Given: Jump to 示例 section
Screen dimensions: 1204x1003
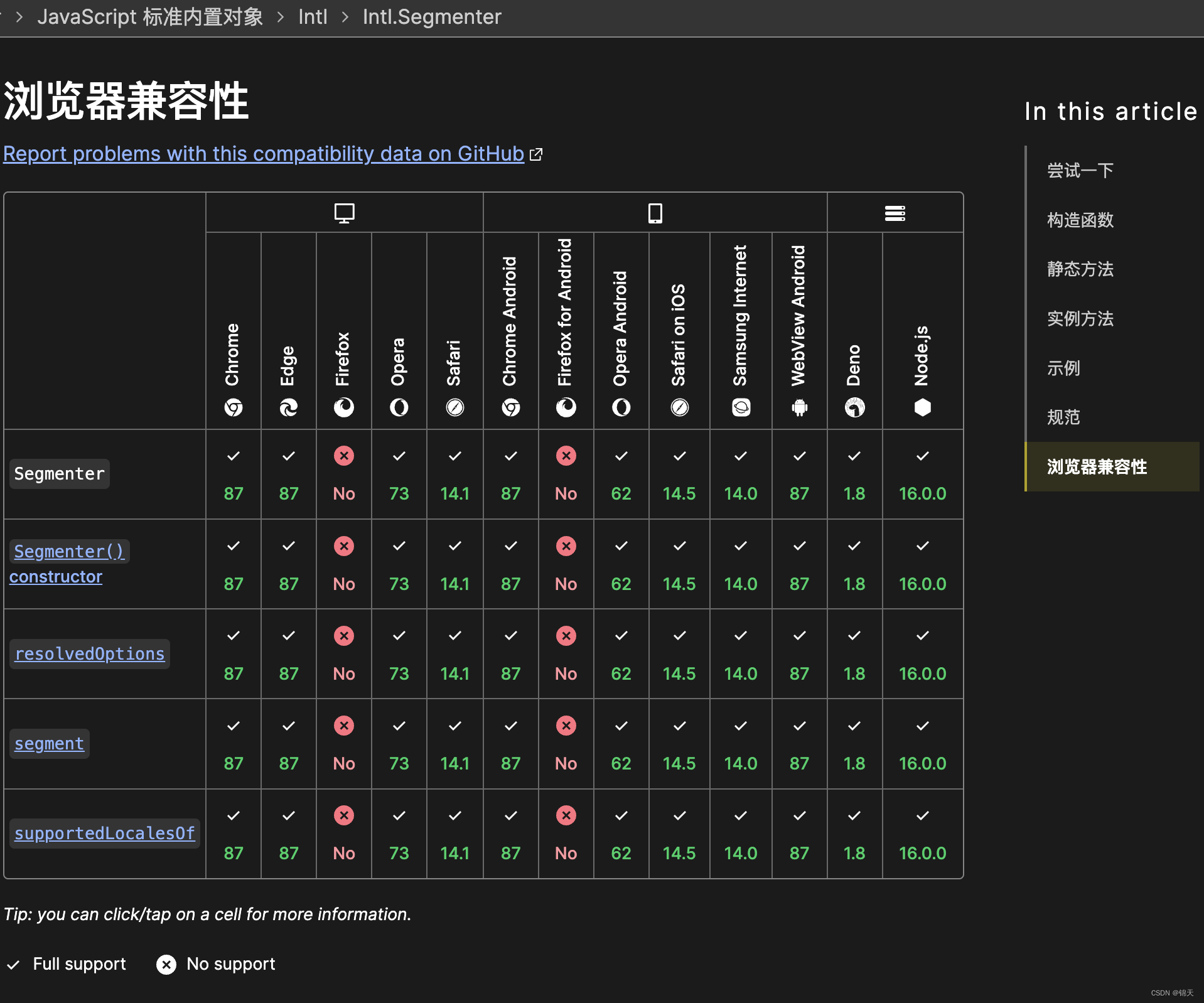Looking at the screenshot, I should pos(1063,368).
